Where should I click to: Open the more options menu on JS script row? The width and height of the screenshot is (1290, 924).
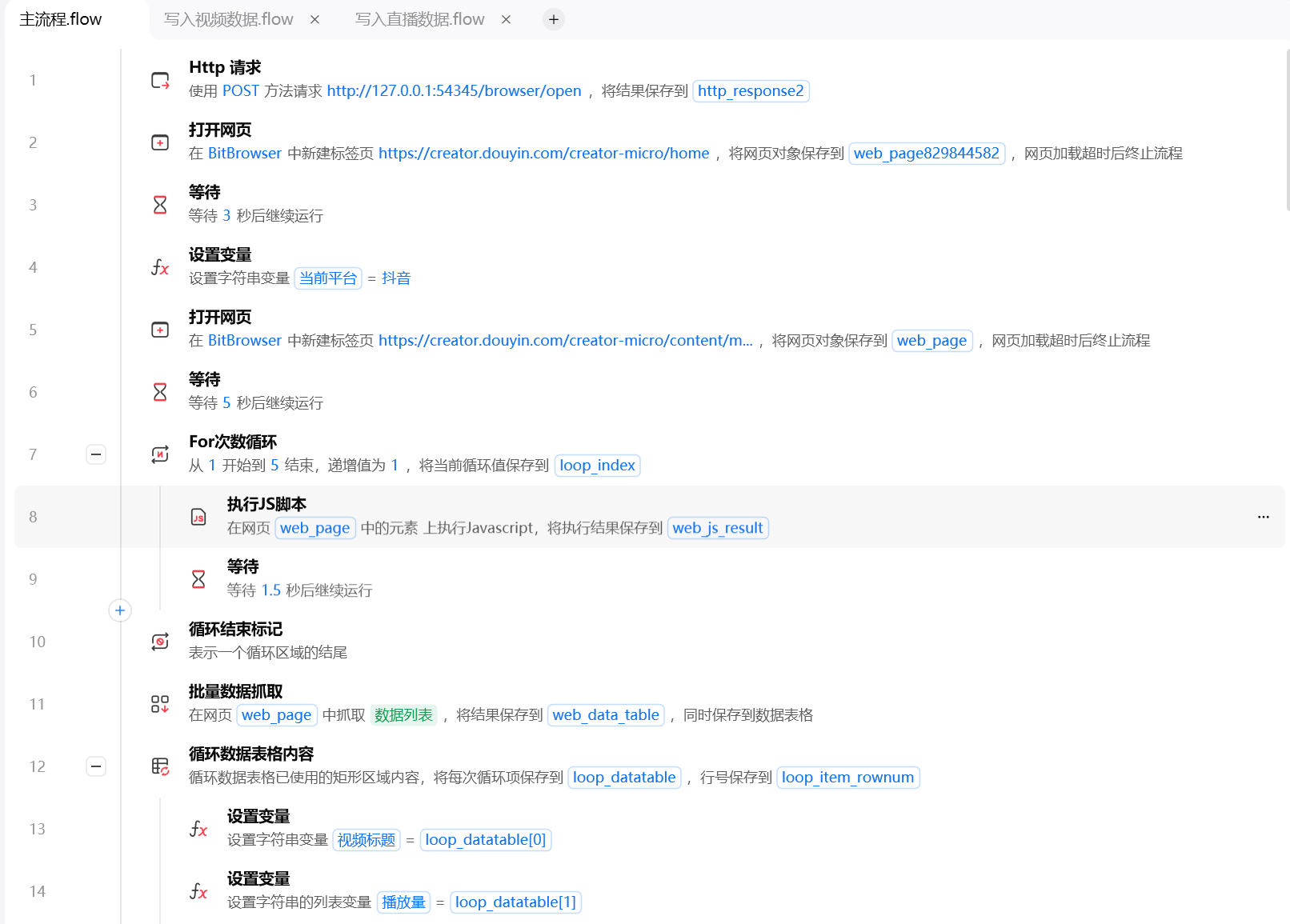[x=1264, y=517]
